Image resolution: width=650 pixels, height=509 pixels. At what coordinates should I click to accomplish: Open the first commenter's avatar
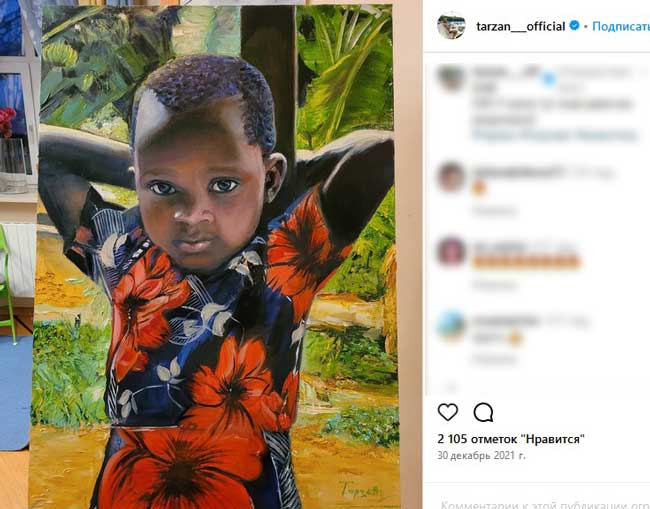tap(451, 77)
